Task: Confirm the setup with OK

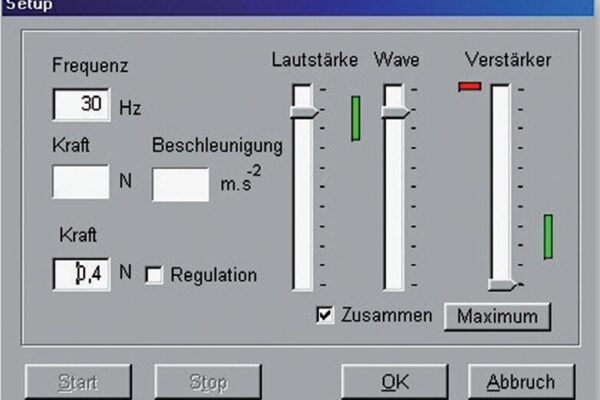Action: (x=396, y=382)
